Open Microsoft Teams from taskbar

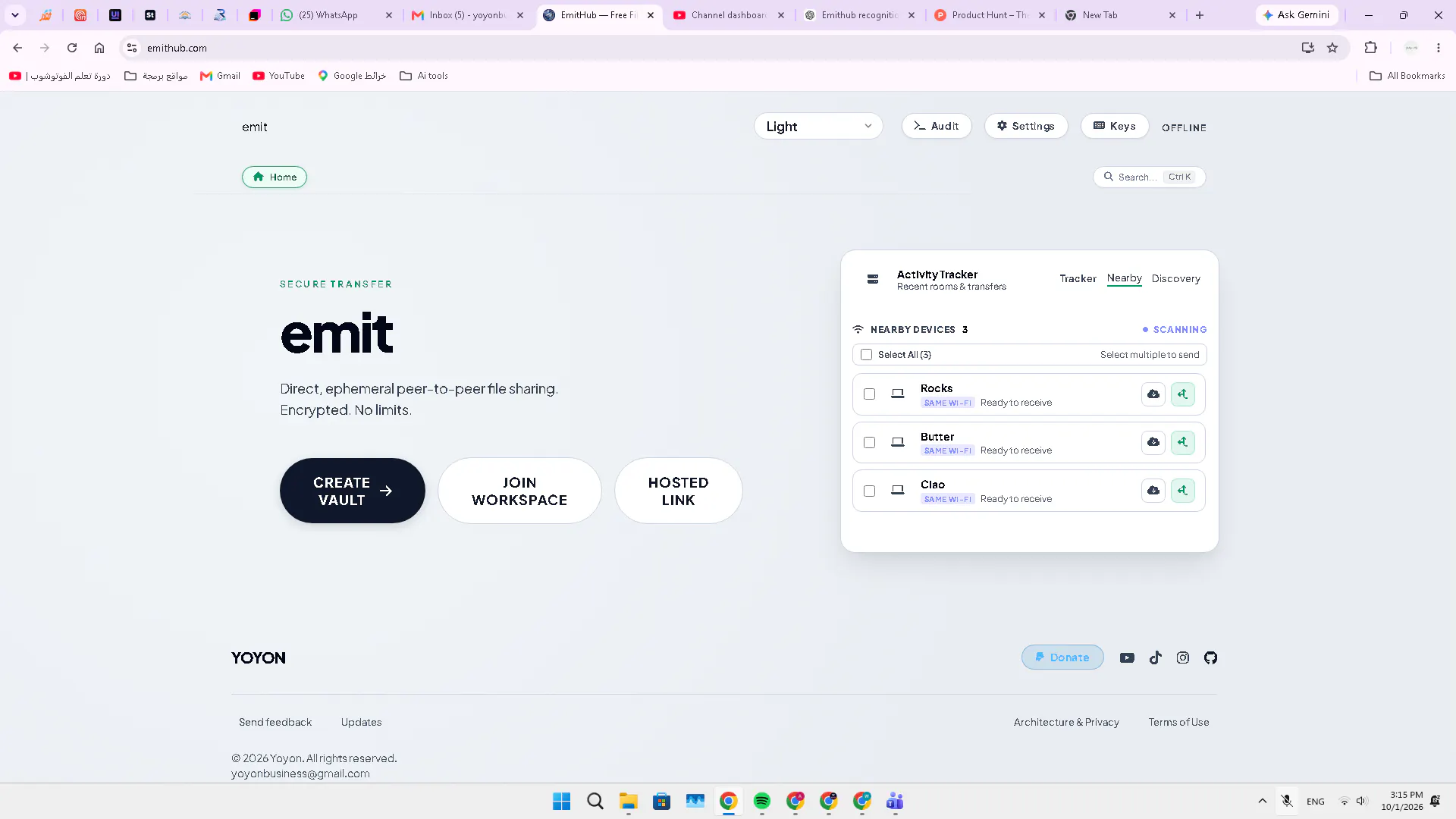point(895,801)
